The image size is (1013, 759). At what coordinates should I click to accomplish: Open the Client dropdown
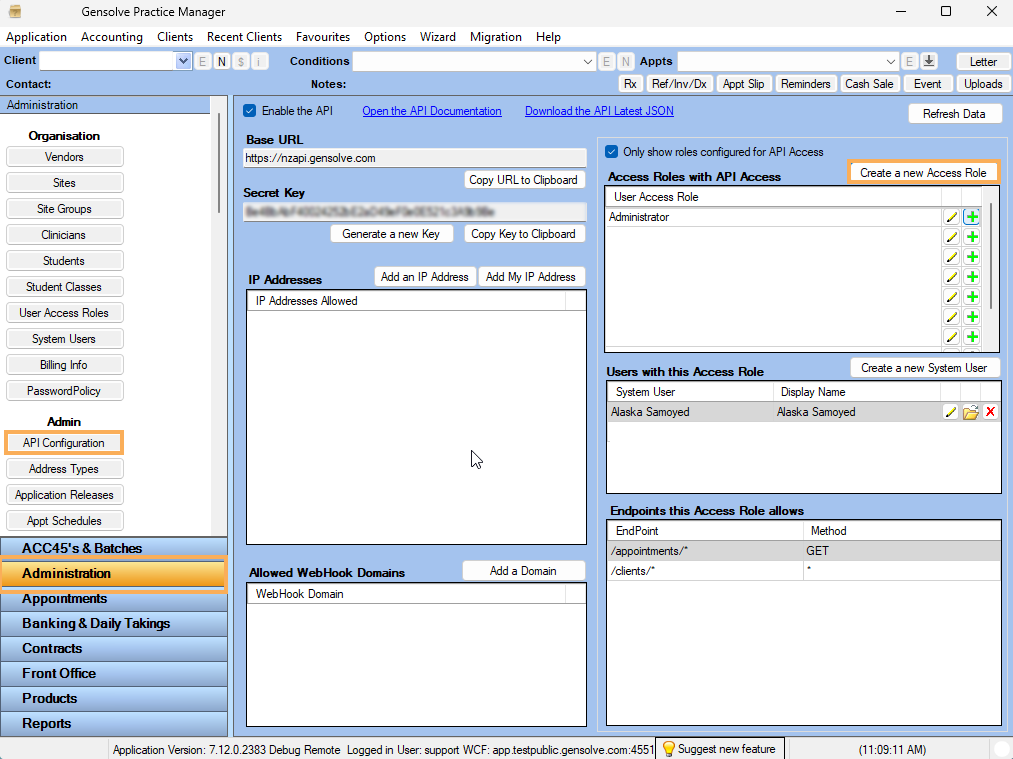click(x=182, y=60)
